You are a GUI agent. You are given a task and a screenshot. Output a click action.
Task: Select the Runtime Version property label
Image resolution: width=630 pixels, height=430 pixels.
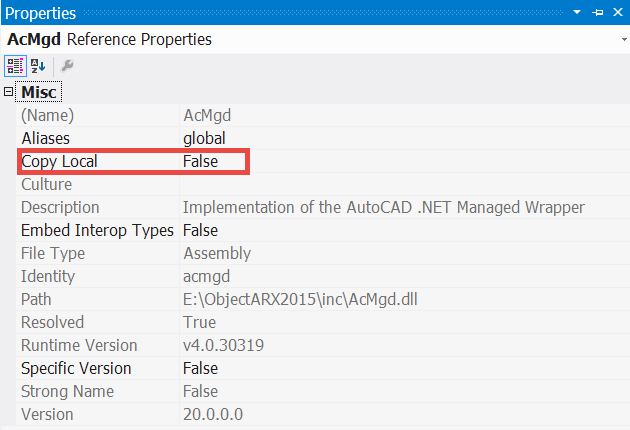point(79,345)
